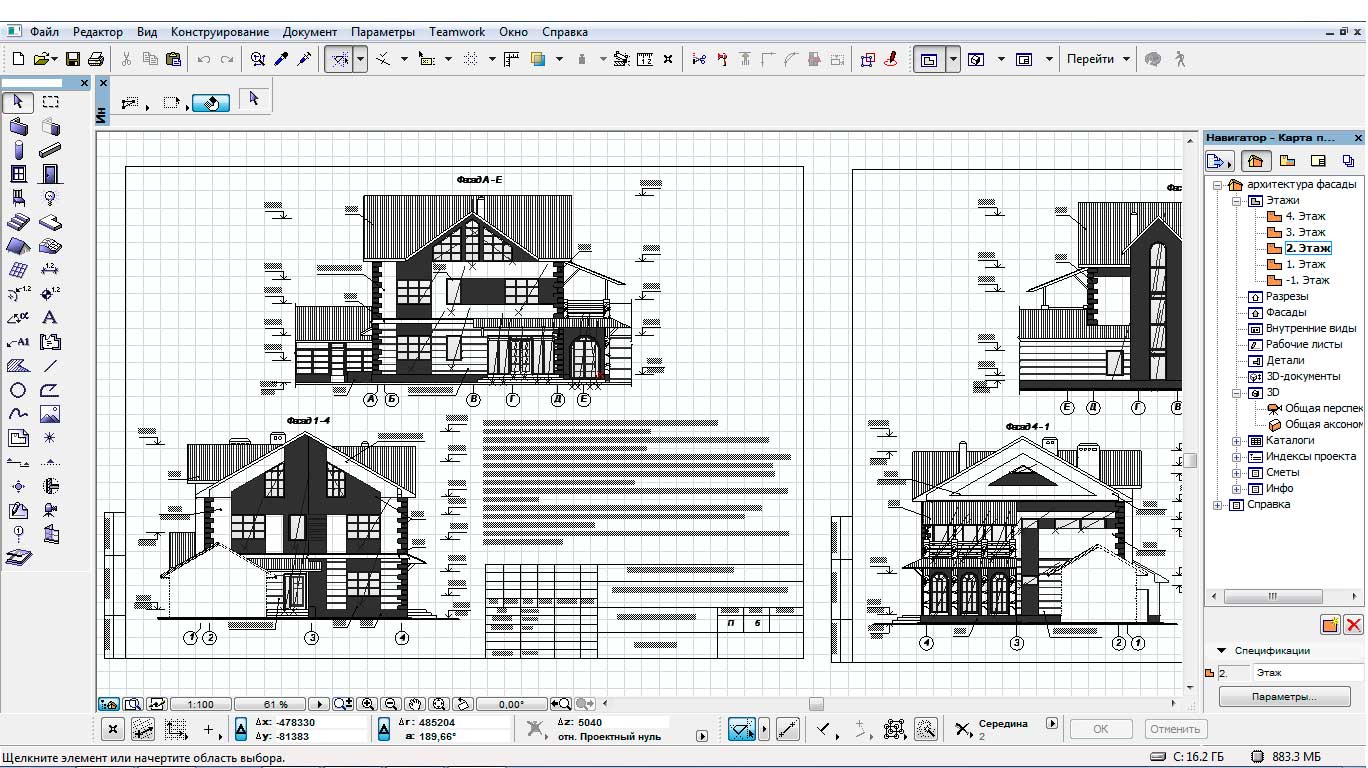Image resolution: width=1368 pixels, height=768 pixels.
Task: Toggle absolute delta X coordinate button
Action: tap(240, 729)
